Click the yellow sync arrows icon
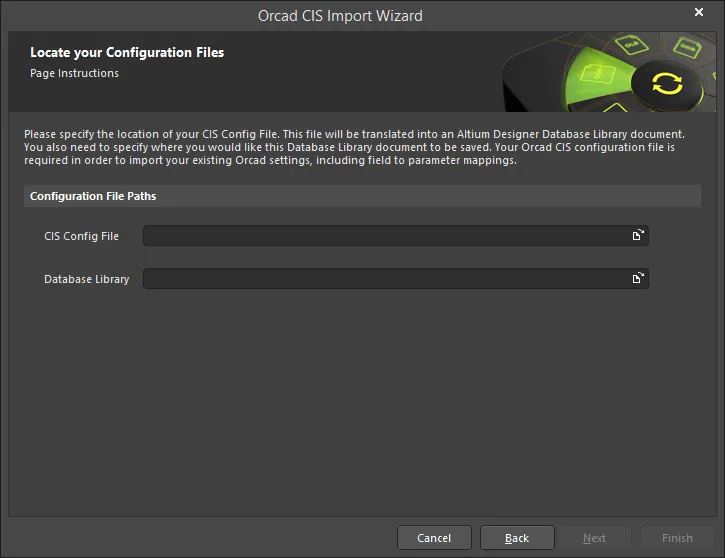The image size is (725, 558). tap(664, 83)
